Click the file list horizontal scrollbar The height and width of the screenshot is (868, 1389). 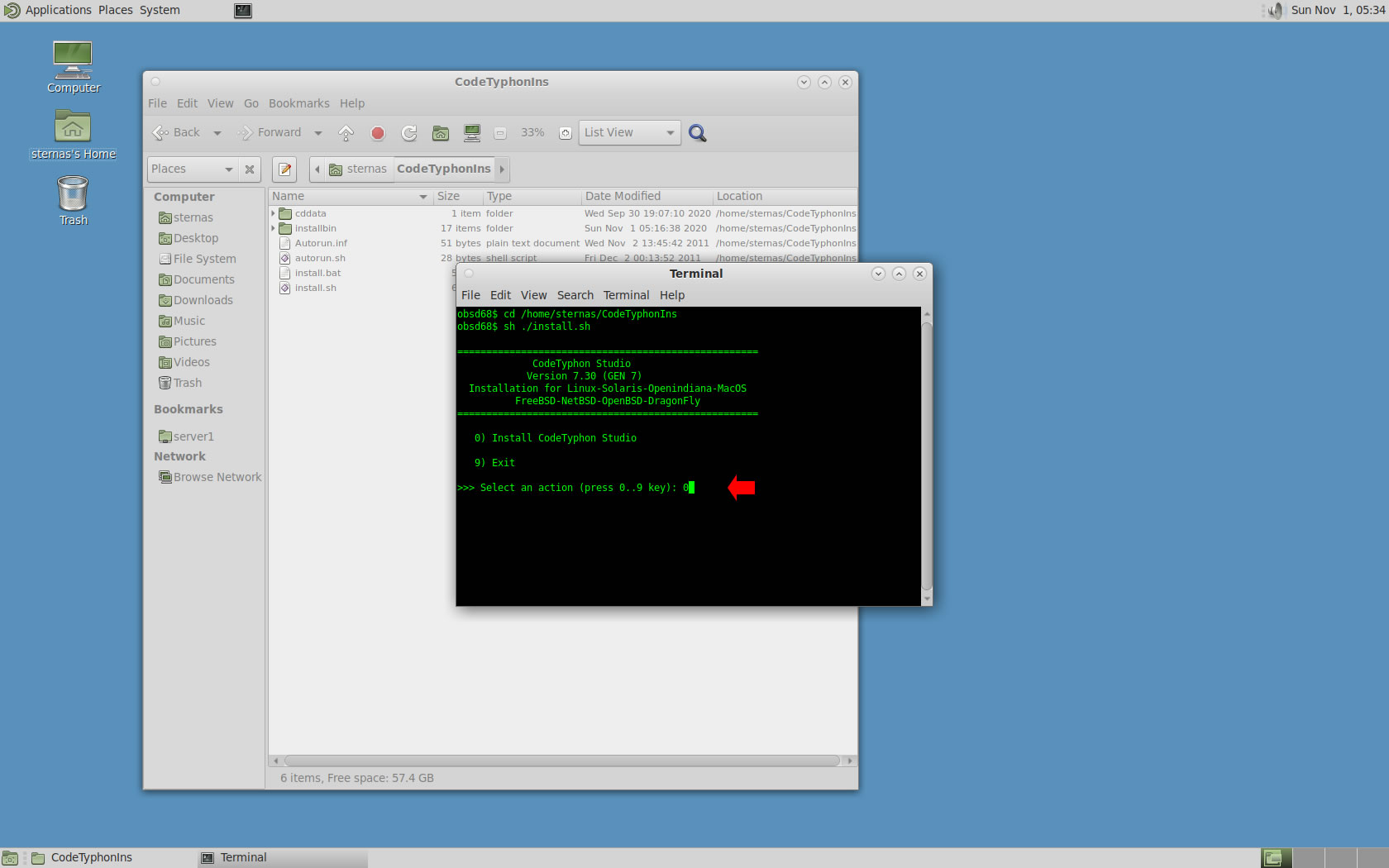coord(562,761)
